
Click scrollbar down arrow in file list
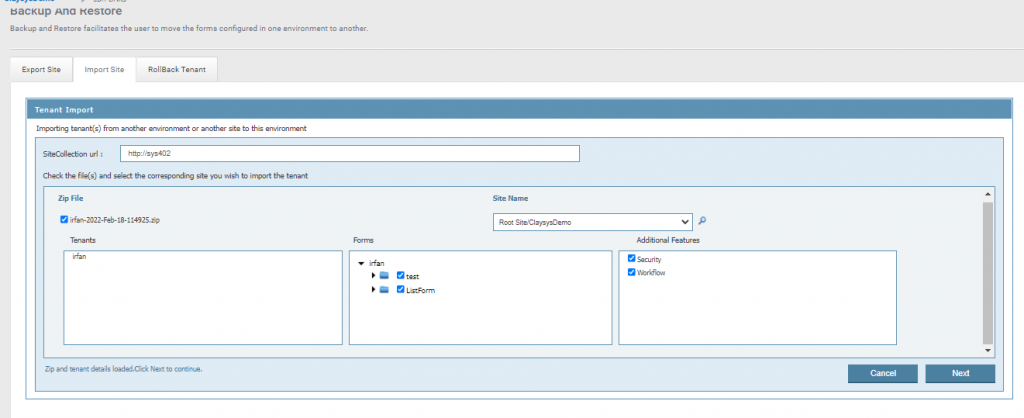click(987, 351)
